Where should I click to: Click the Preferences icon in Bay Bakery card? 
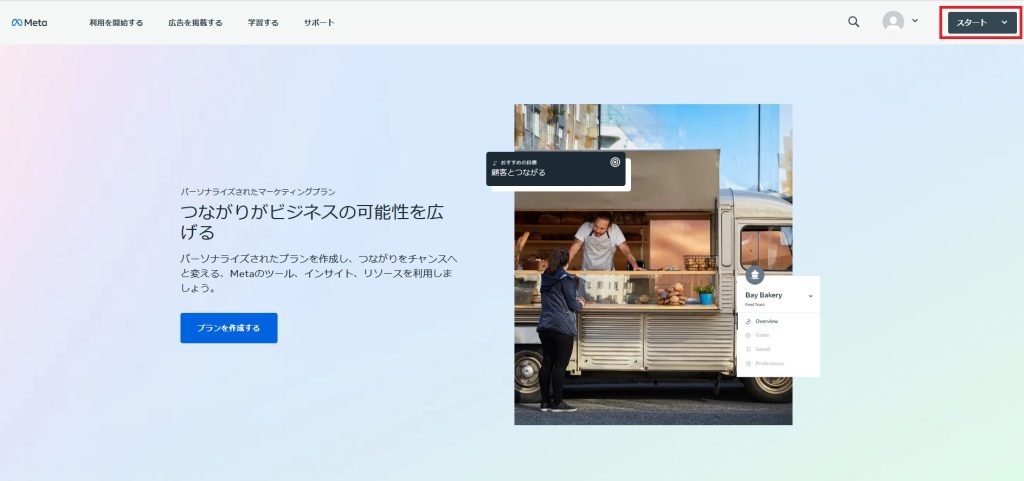749,363
